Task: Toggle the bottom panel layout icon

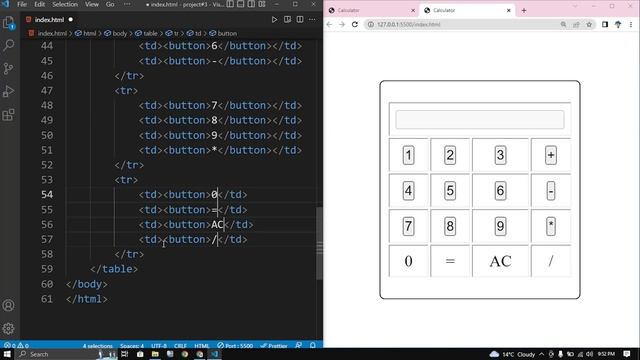Action: click(241, 4)
